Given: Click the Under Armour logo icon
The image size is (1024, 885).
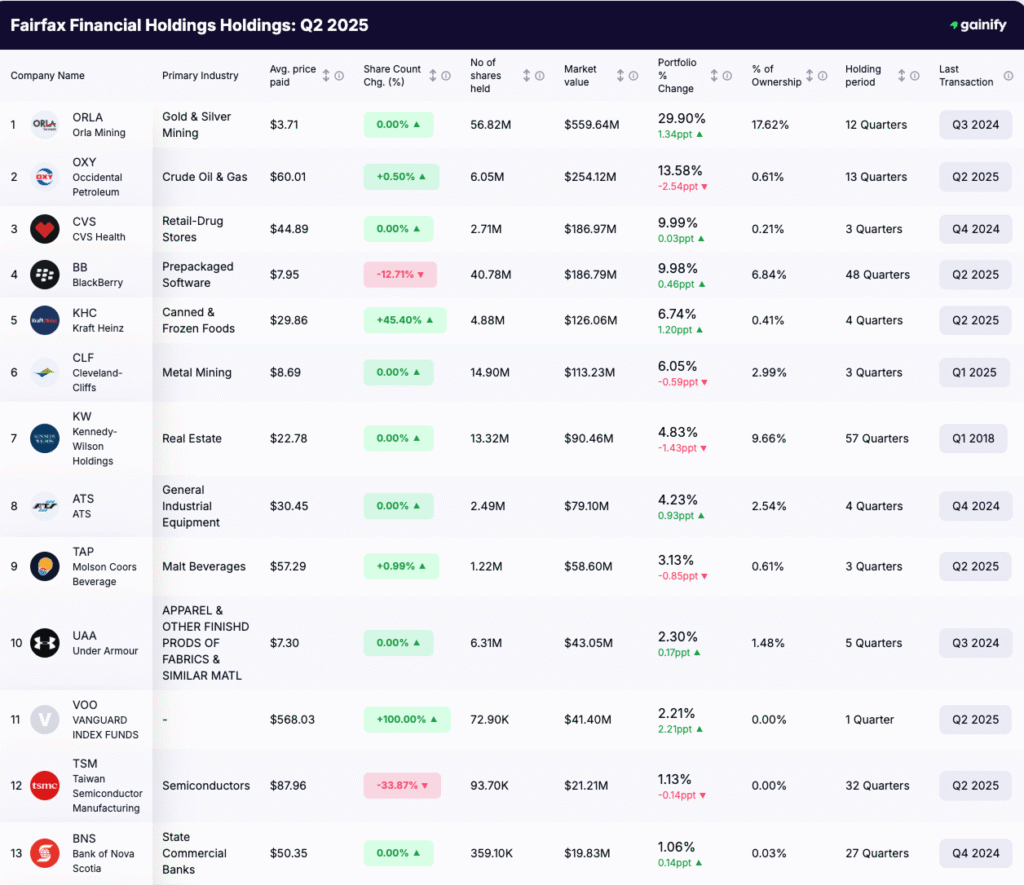Looking at the screenshot, I should coord(45,643).
